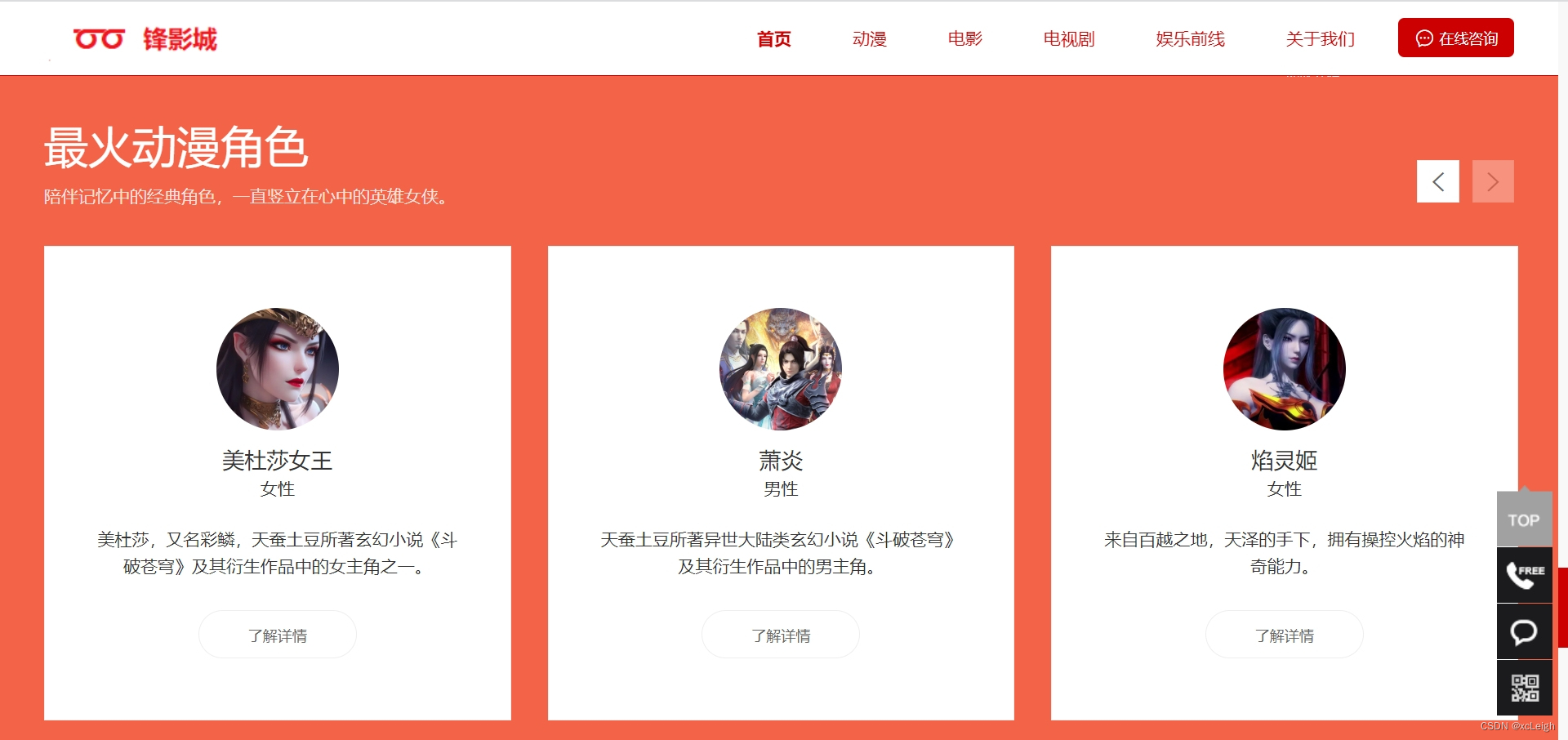Show previous characters with left arrow
The height and width of the screenshot is (740, 1568).
(x=1437, y=181)
